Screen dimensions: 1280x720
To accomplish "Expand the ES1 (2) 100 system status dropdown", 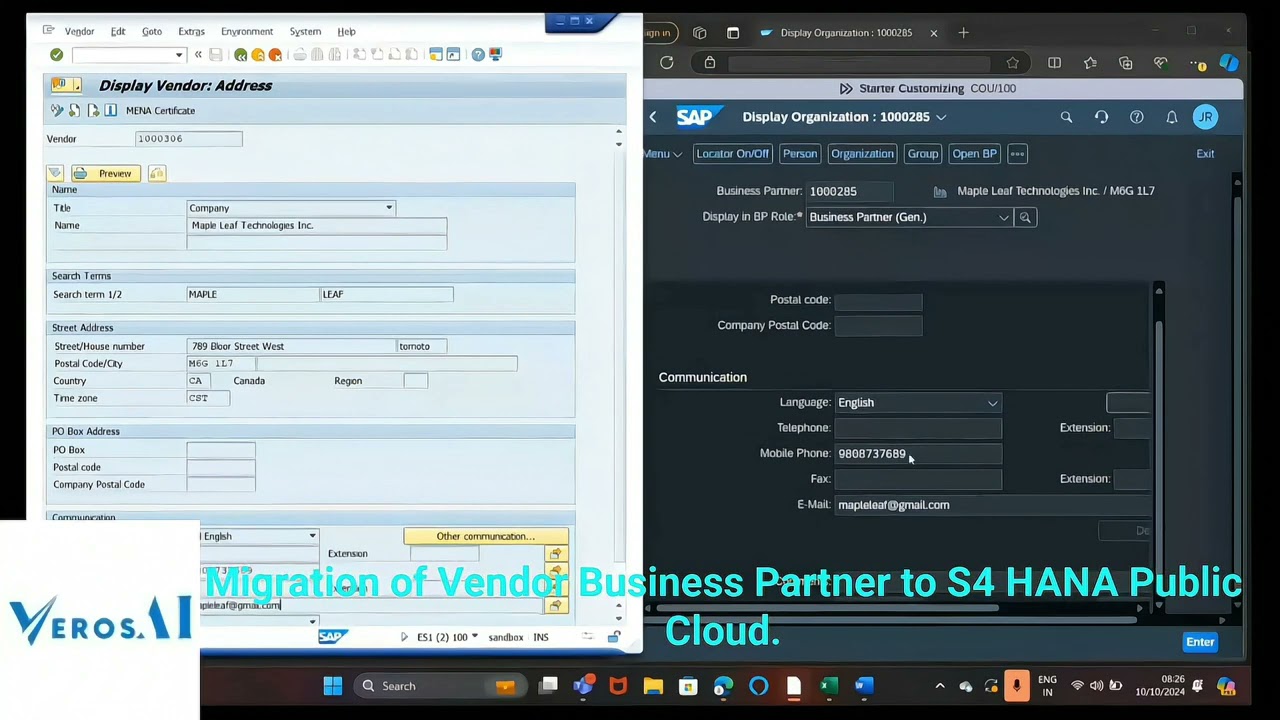I will tap(474, 637).
